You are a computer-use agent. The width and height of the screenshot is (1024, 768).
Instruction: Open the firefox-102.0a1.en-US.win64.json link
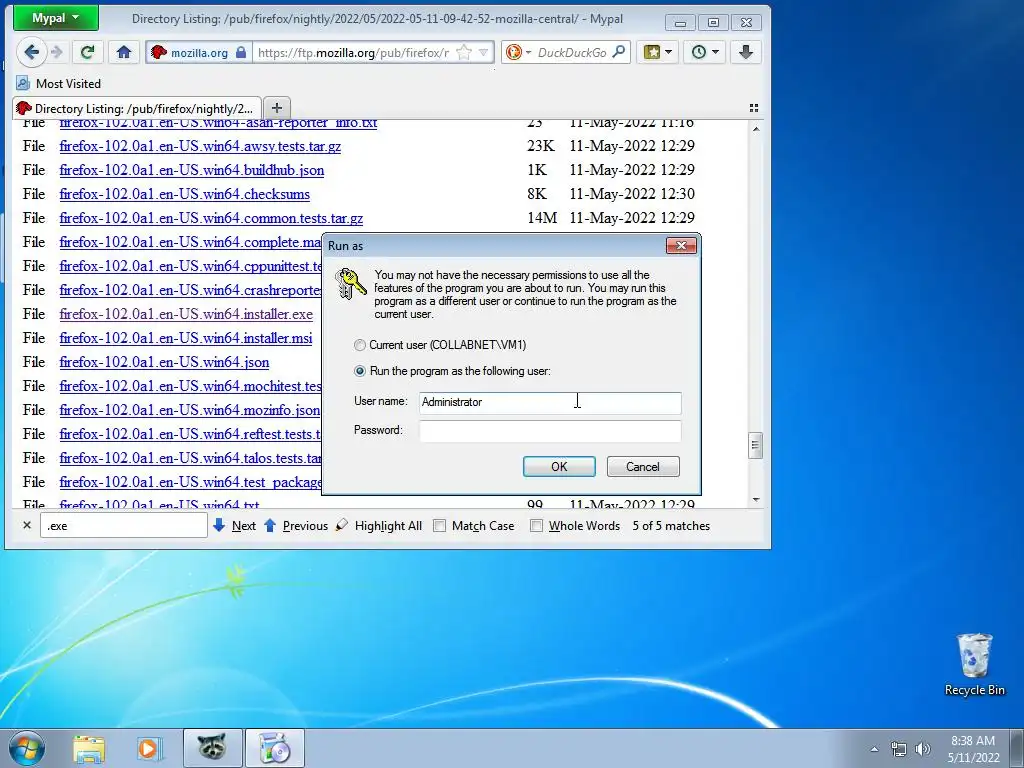(x=164, y=362)
